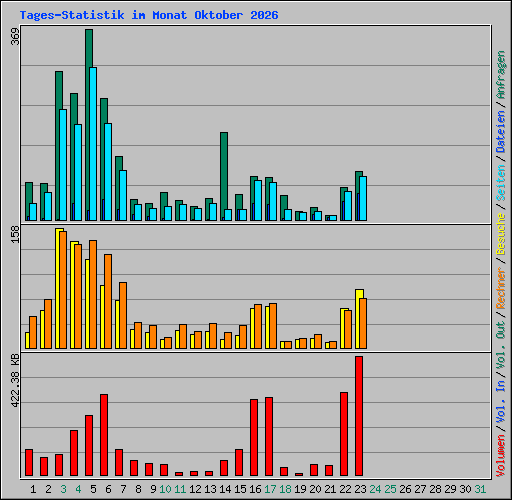Click the red Volumen bar for day 6
The image size is (512, 500).
coord(104,435)
